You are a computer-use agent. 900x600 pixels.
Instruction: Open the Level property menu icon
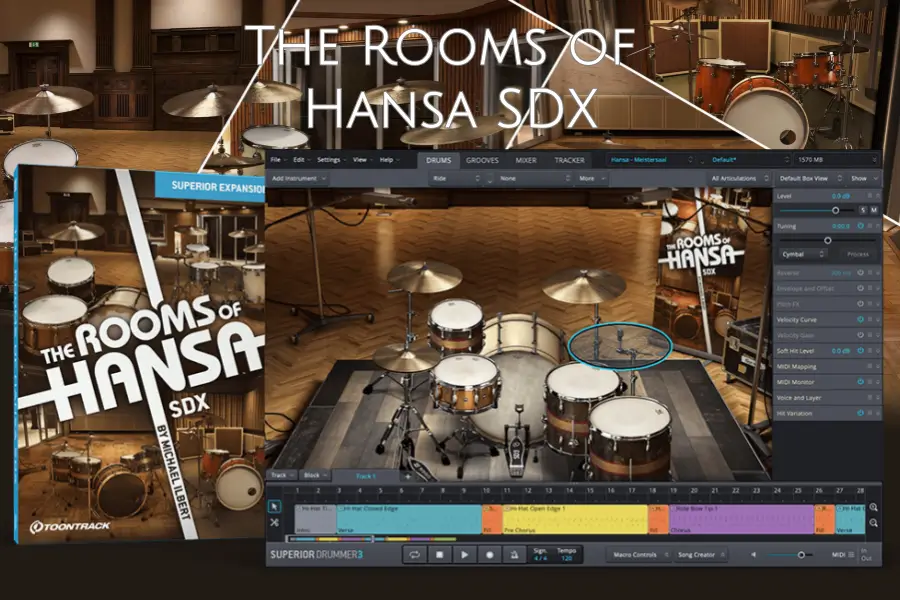(x=870, y=196)
